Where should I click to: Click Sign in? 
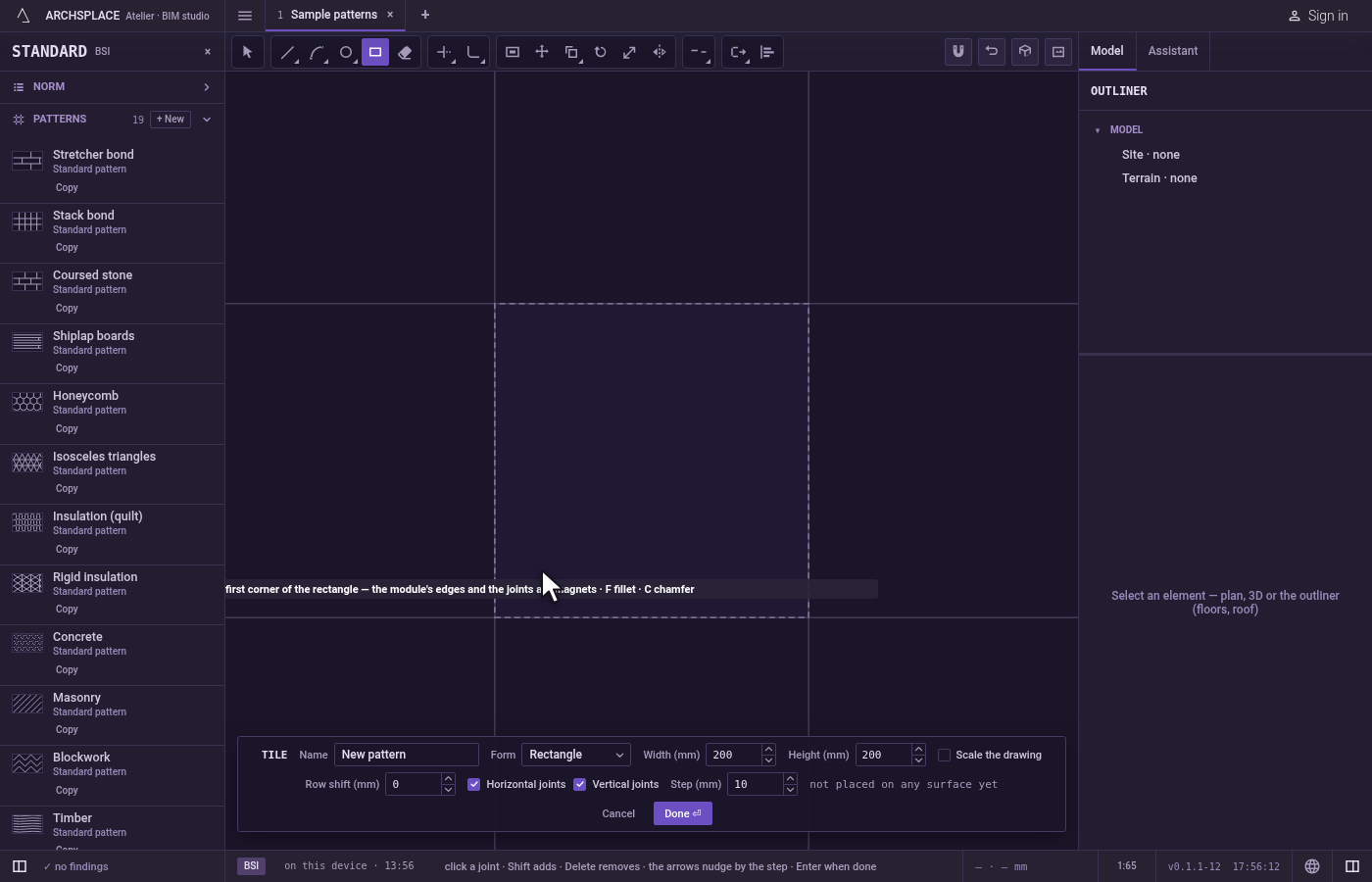[1318, 16]
